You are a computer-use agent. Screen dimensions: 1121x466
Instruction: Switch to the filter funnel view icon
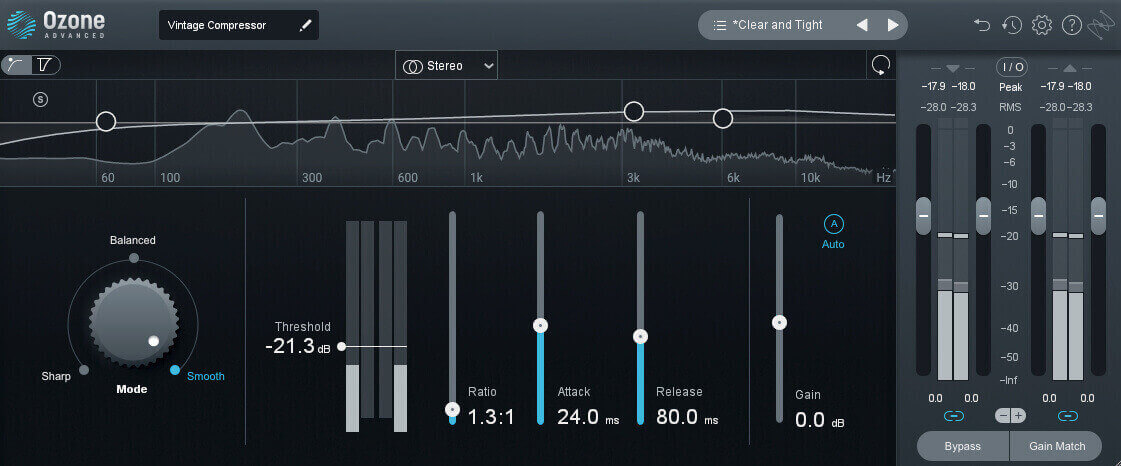[44, 65]
